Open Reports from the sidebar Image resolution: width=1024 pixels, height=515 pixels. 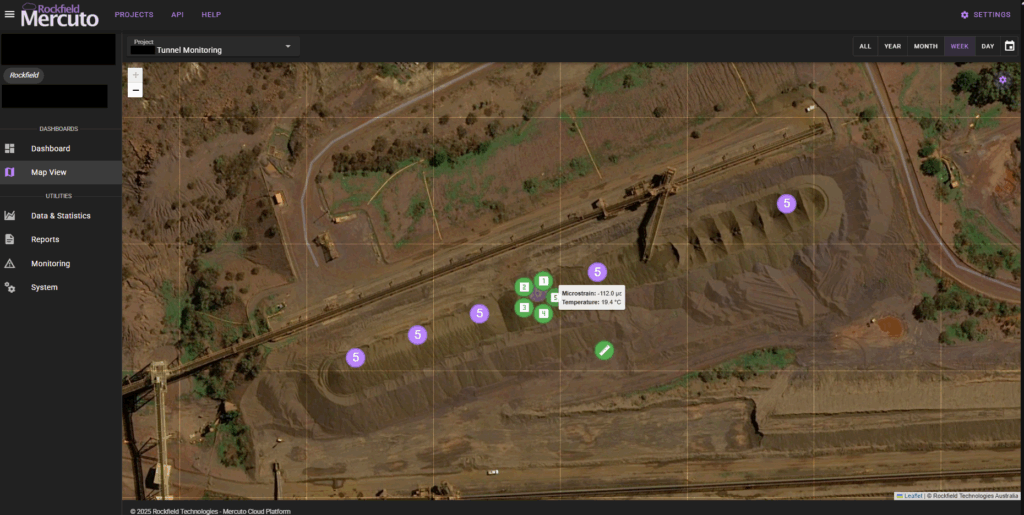click(45, 240)
